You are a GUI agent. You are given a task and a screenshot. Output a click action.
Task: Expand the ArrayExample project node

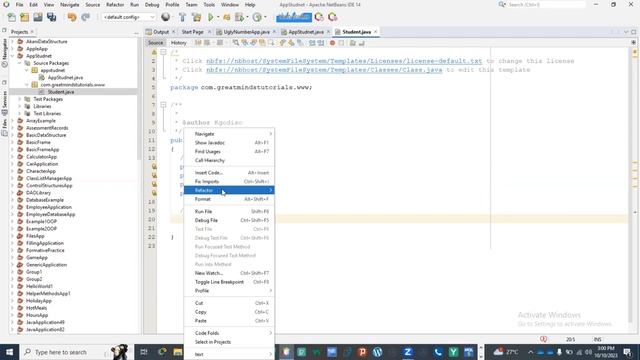click(x=13, y=121)
